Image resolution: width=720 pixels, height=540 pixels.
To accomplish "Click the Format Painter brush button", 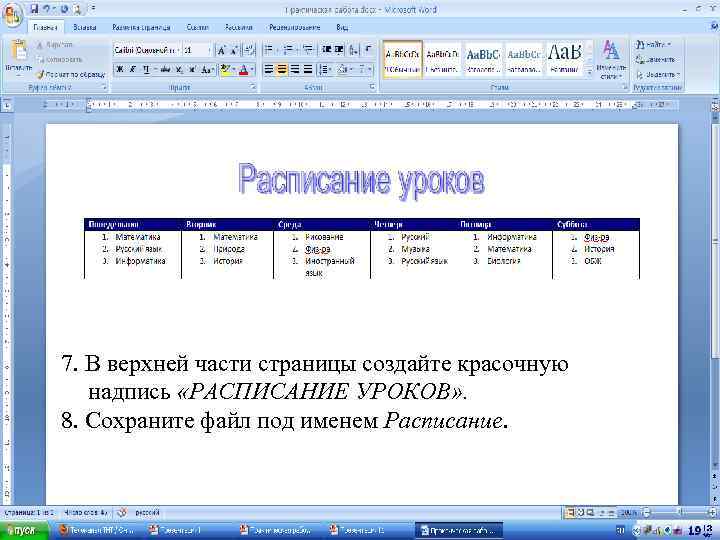I will coord(71,74).
